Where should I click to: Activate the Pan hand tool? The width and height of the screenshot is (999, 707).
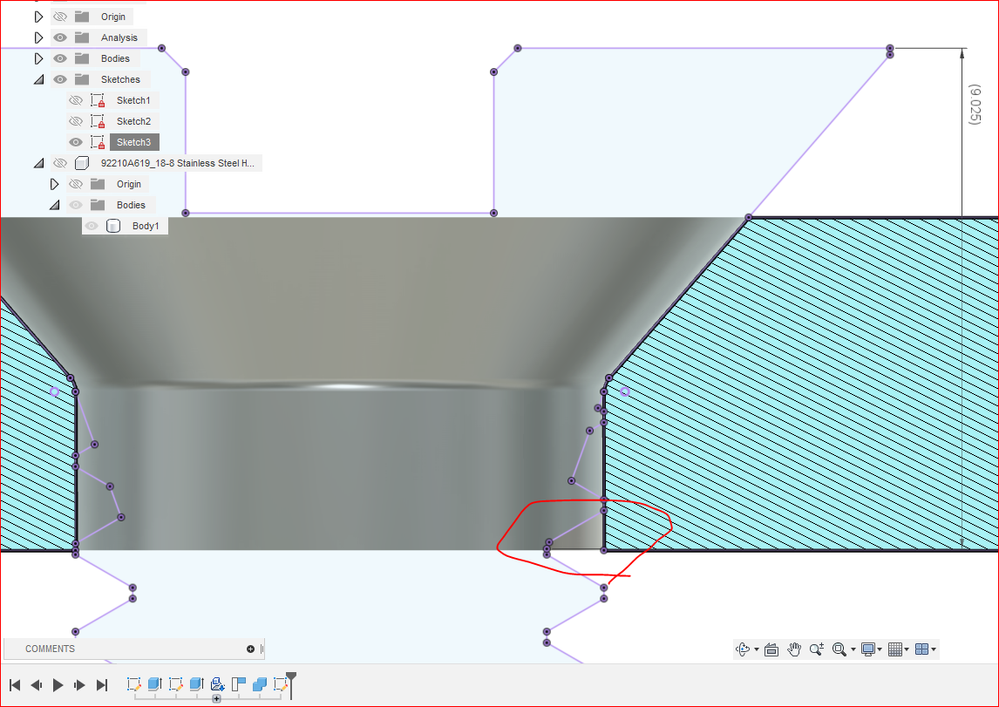pos(794,650)
